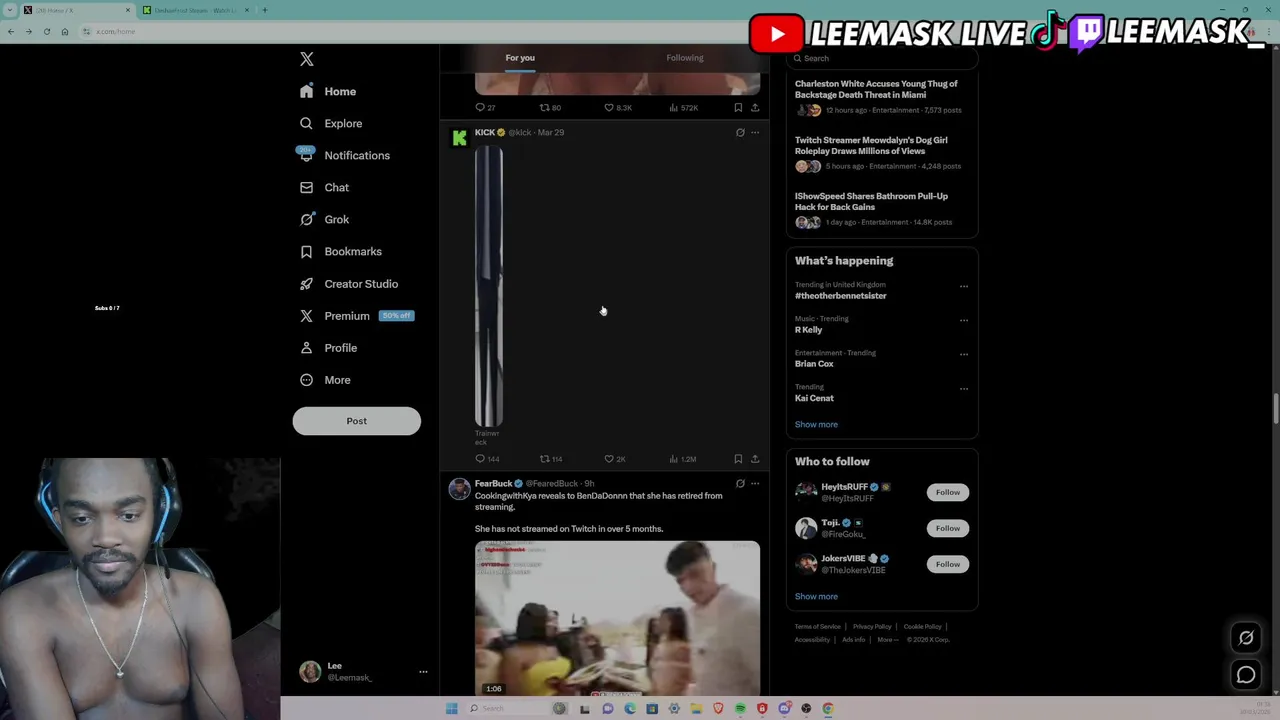This screenshot has width=1280, height=720.
Task: Open more options for R Kelly trend
Action: pos(964,320)
